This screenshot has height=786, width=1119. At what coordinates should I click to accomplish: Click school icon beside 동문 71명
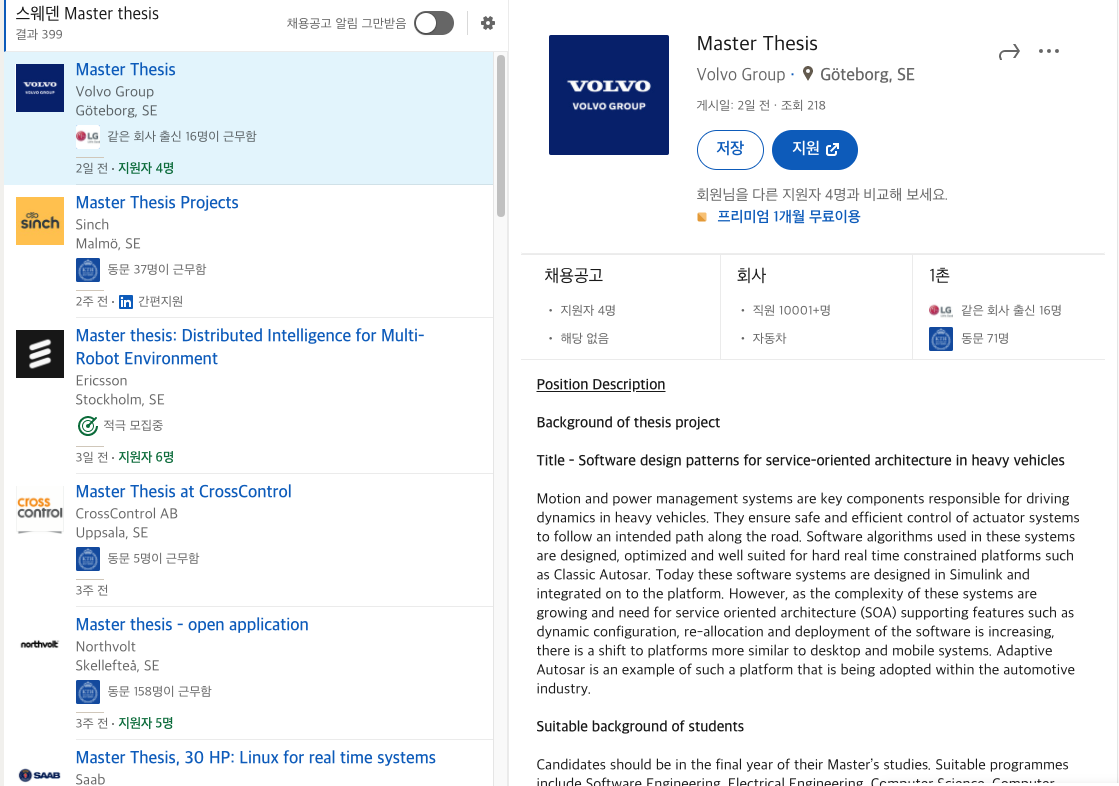click(x=941, y=338)
